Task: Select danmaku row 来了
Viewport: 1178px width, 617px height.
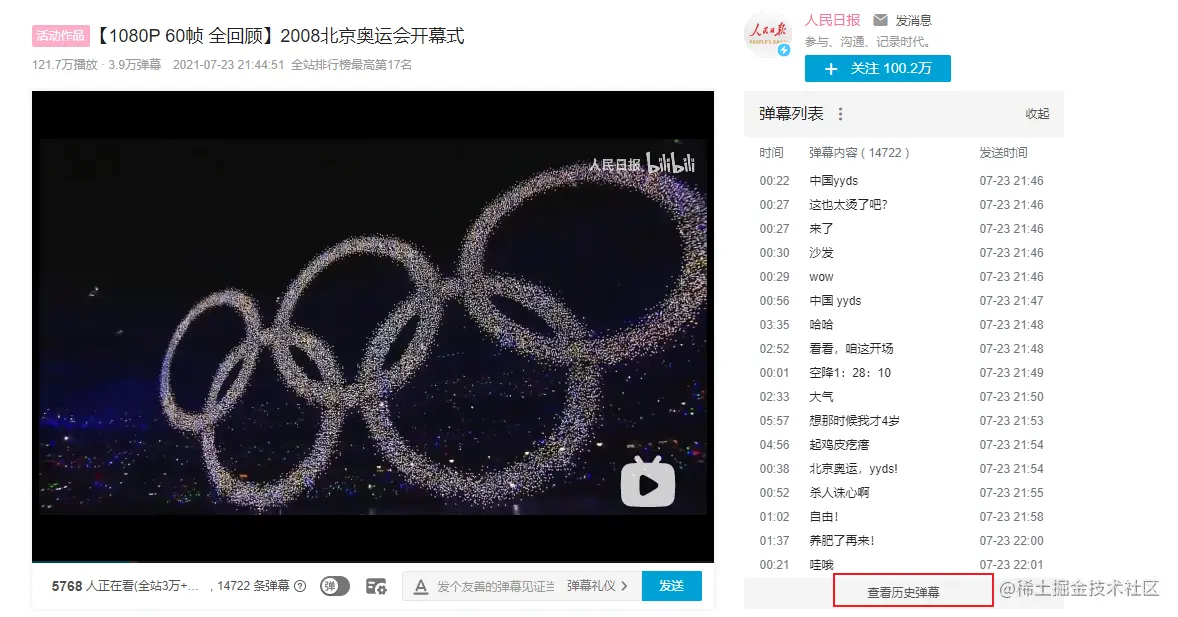Action: coord(904,228)
